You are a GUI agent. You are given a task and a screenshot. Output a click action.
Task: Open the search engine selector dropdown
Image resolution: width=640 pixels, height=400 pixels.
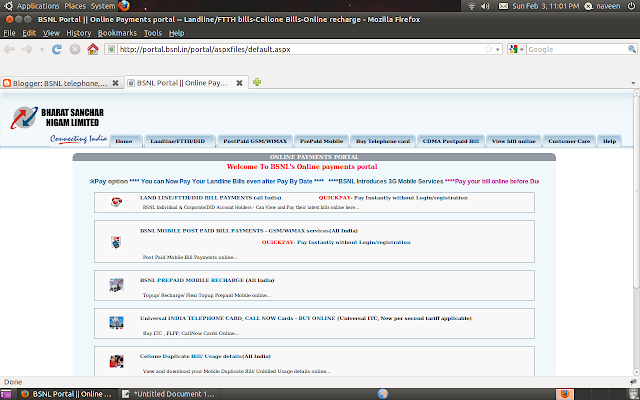click(516, 49)
